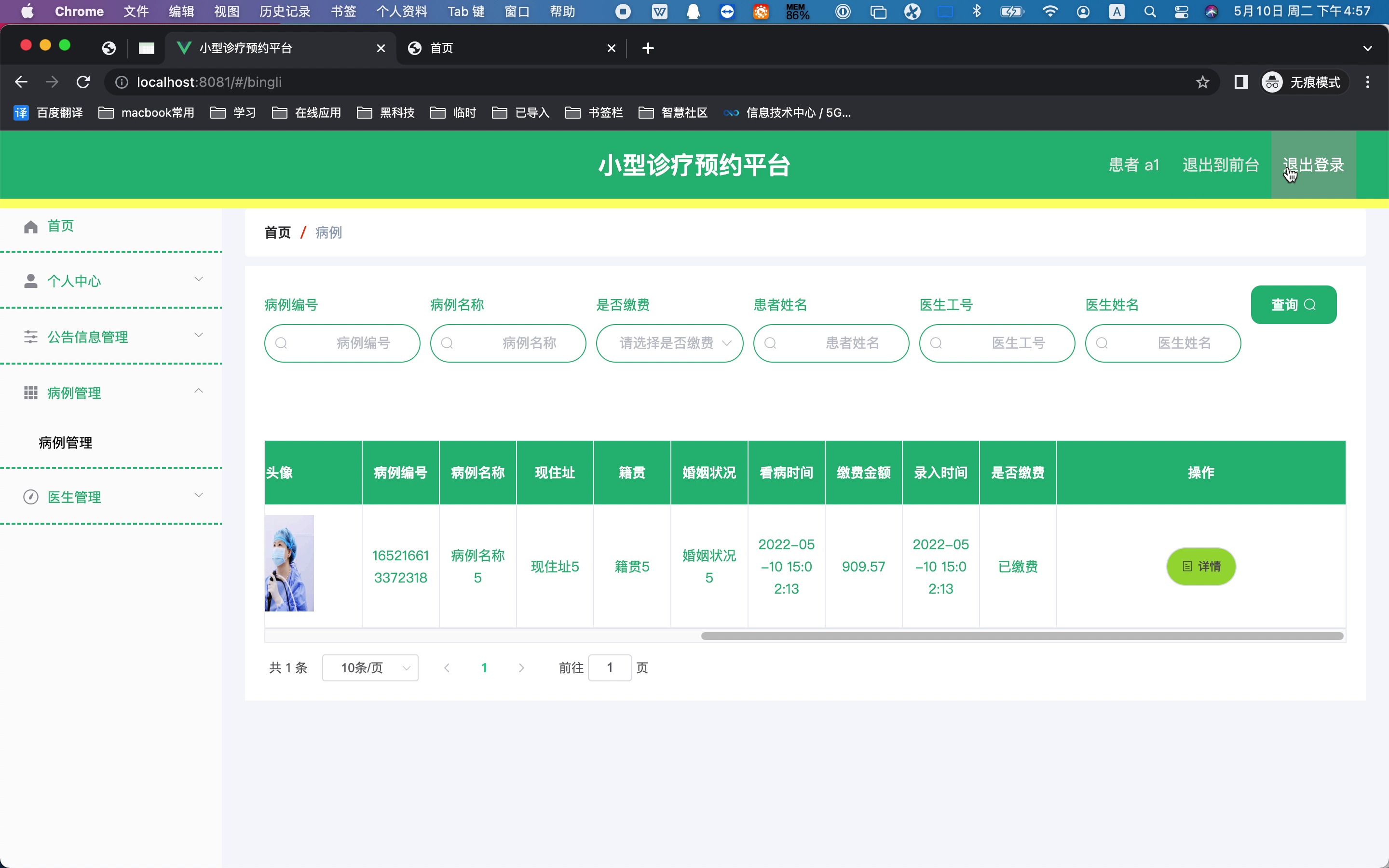Open the 历史记录 menu in menu bar
The width and height of the screenshot is (1389, 868).
click(284, 12)
